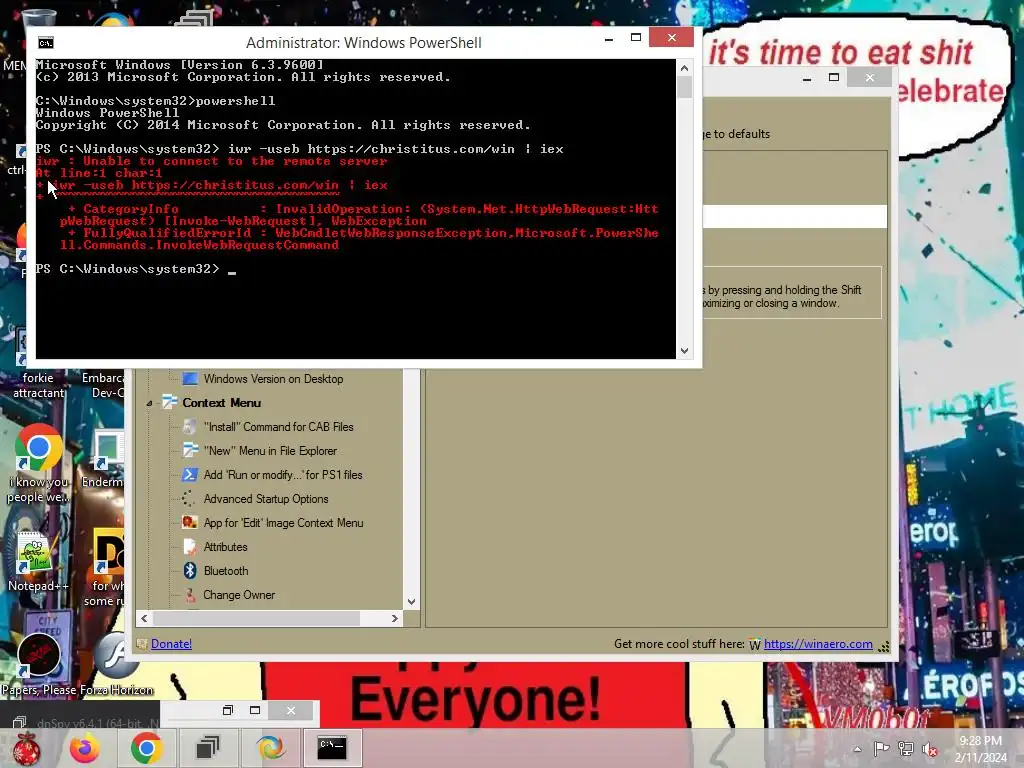Open Forza Horizon desktop shortcut
1024x768 pixels.
pos(117,663)
